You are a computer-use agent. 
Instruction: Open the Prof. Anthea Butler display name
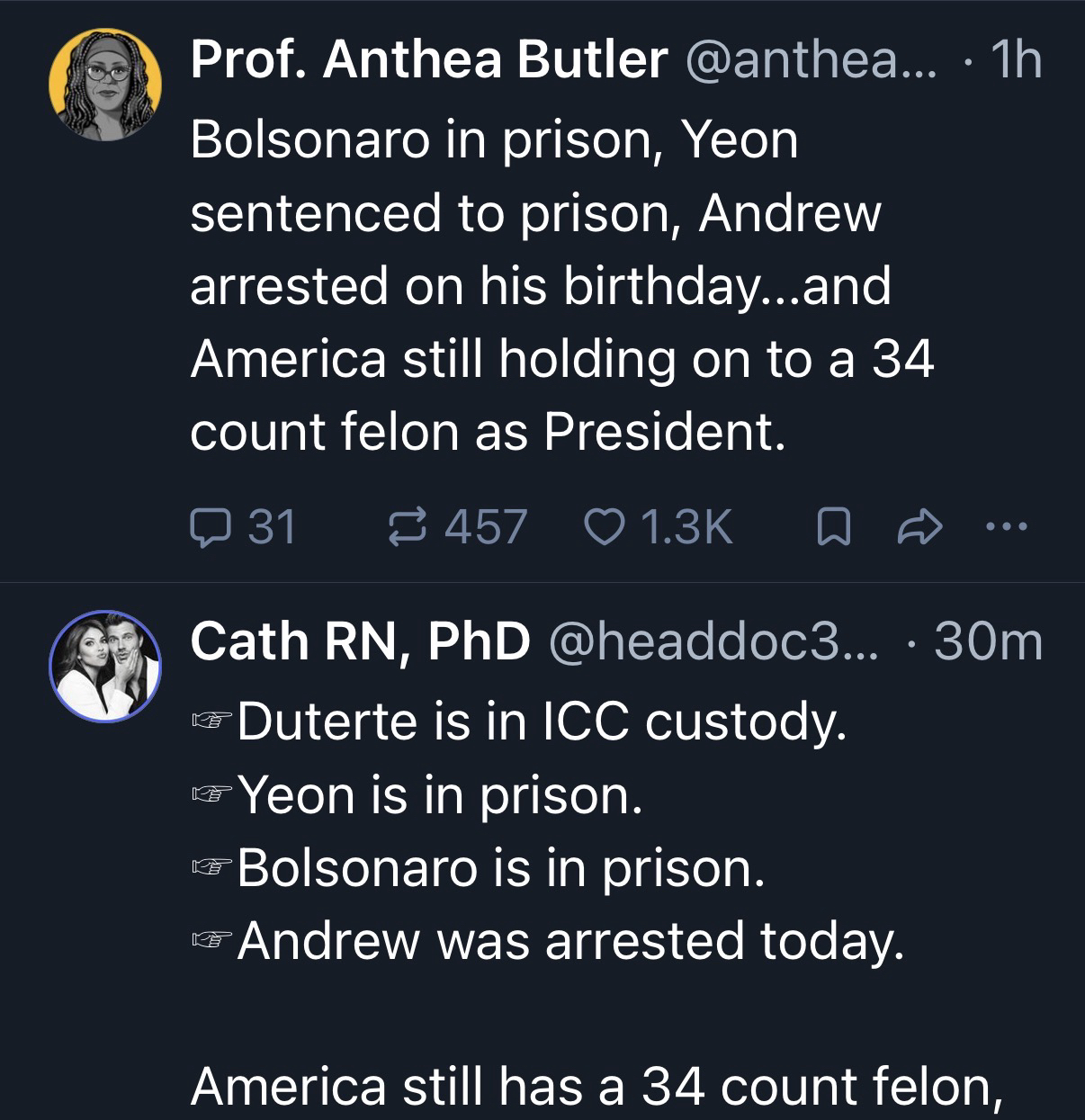(428, 60)
